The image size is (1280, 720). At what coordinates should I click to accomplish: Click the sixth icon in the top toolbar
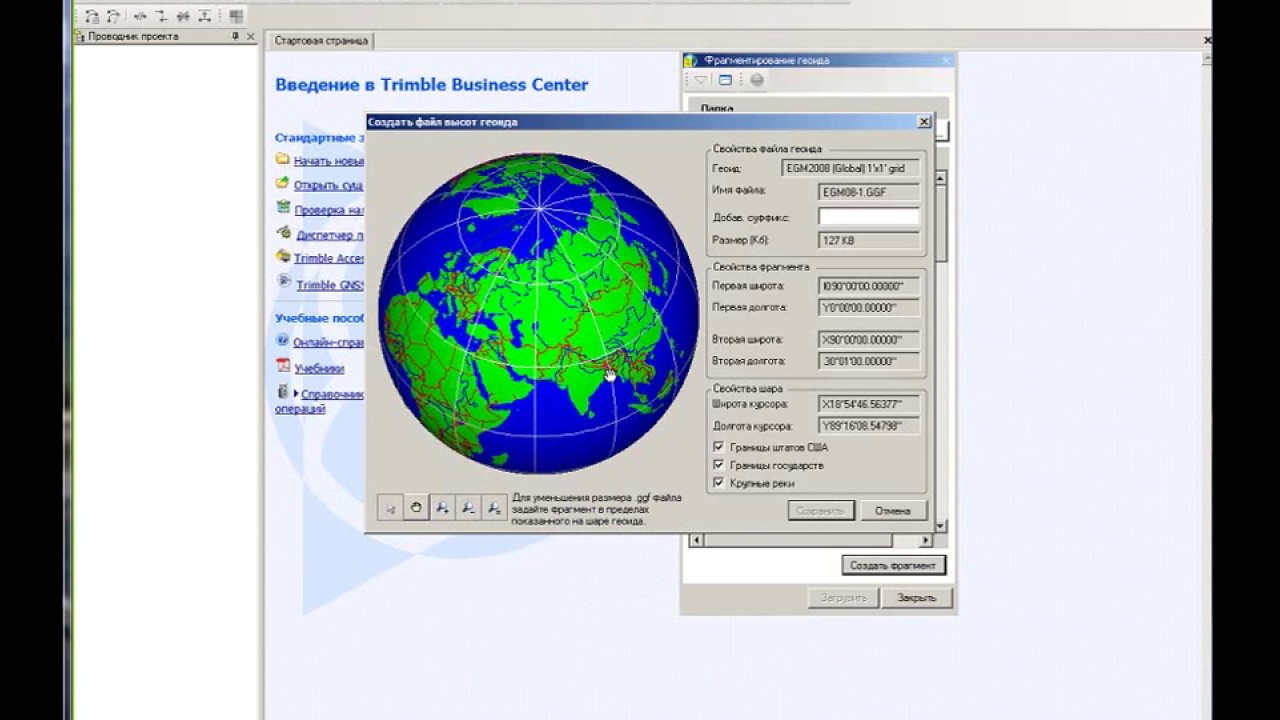tap(205, 16)
